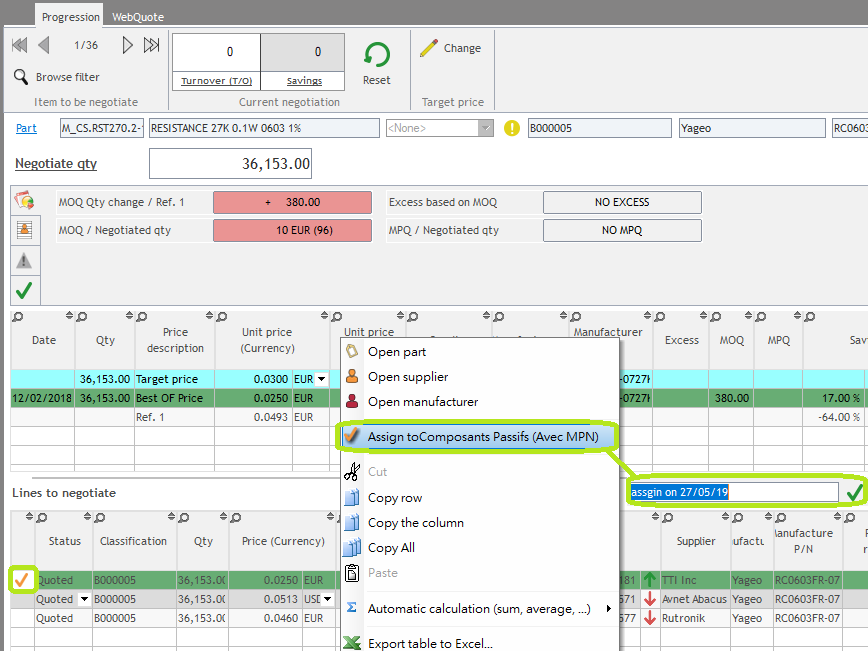Toggle the orange checkmark on TTI Inc row
Viewport: 868px width, 651px height.
pyautogui.click(x=21, y=580)
